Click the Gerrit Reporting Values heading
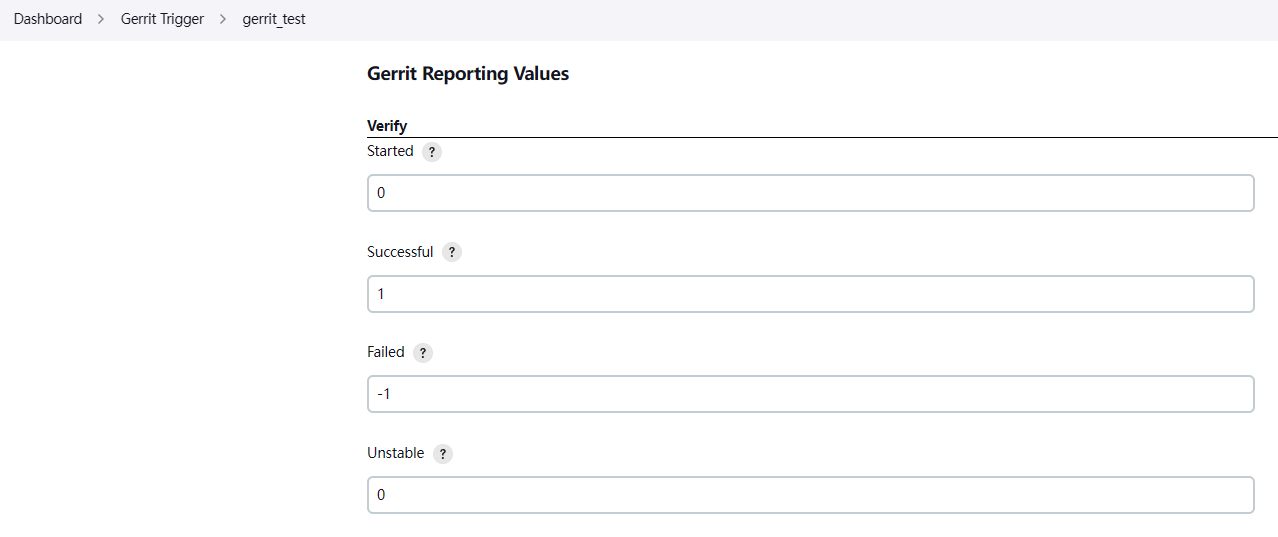 tap(468, 74)
